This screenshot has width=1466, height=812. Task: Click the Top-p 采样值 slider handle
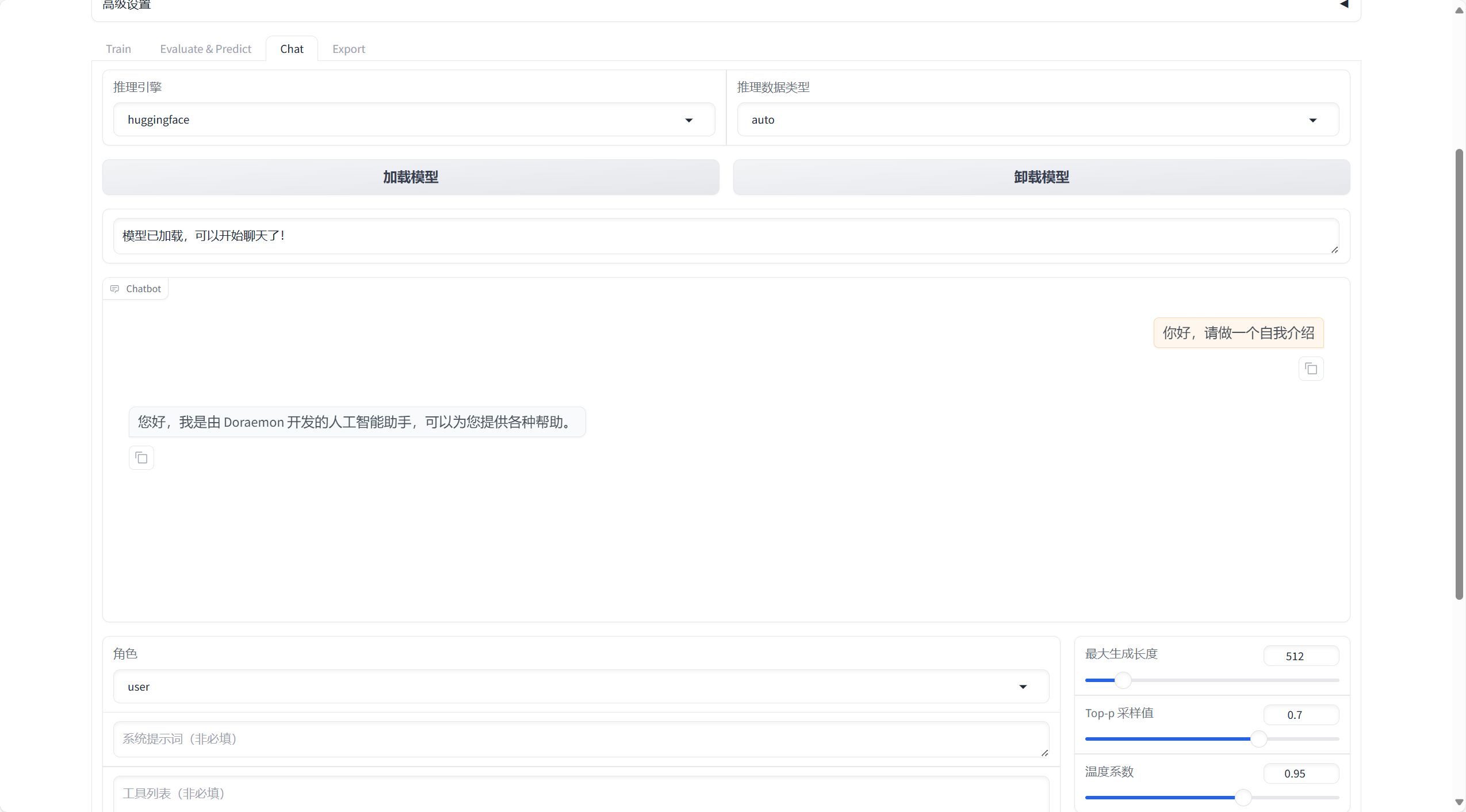pyautogui.click(x=1259, y=739)
